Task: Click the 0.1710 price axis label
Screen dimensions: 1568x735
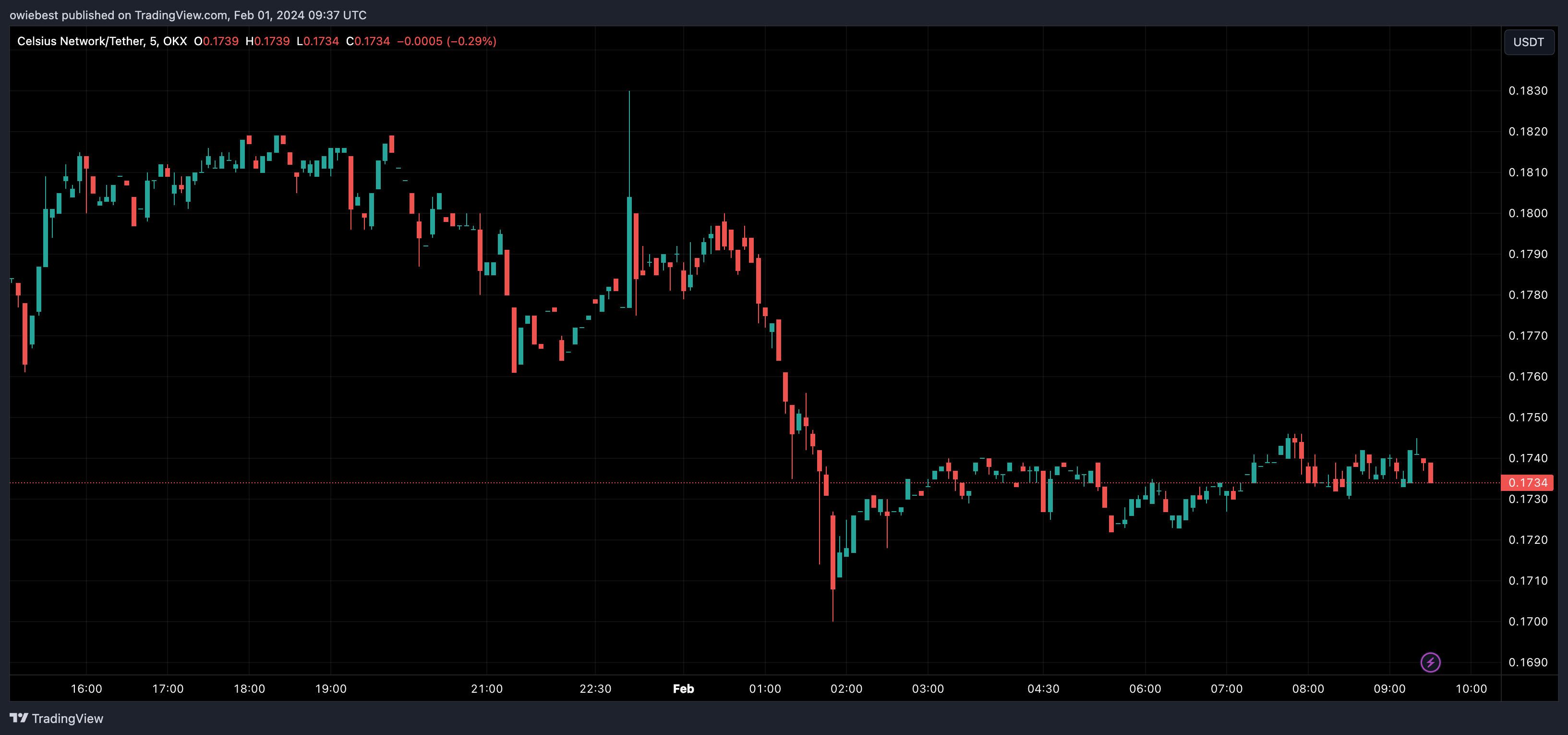Action: (1528, 580)
